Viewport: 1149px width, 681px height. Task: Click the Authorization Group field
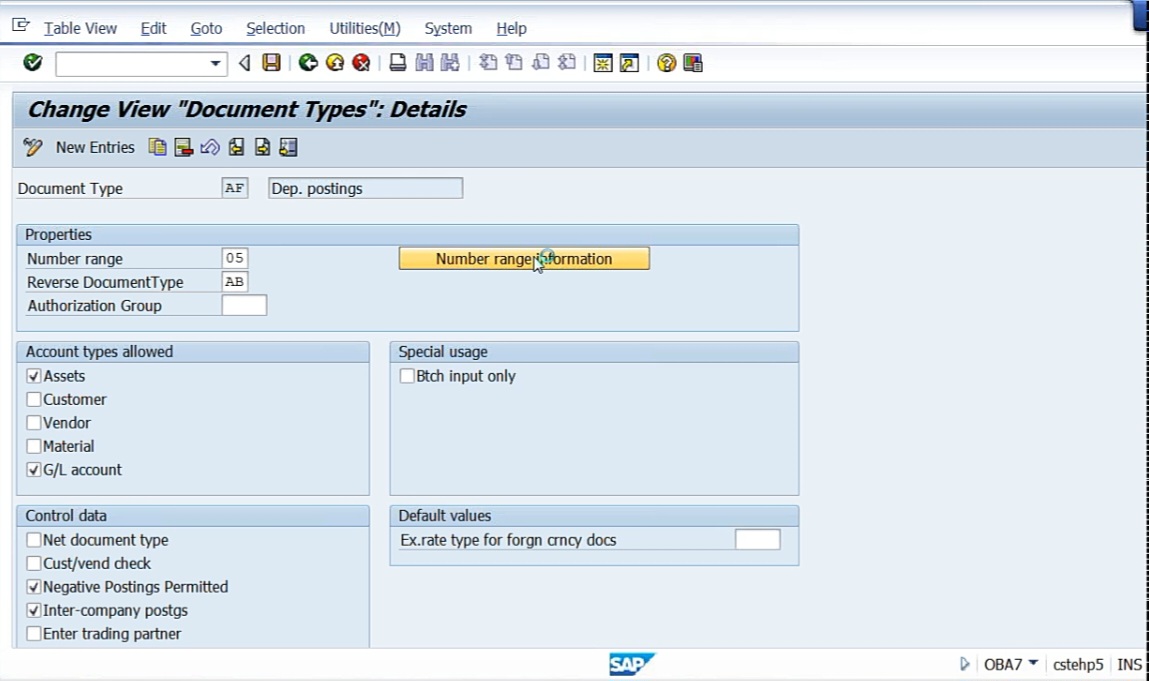click(244, 305)
